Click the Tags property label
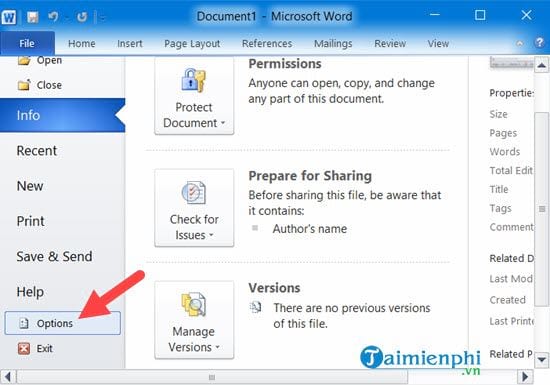The width and height of the screenshot is (550, 385). coord(500,208)
